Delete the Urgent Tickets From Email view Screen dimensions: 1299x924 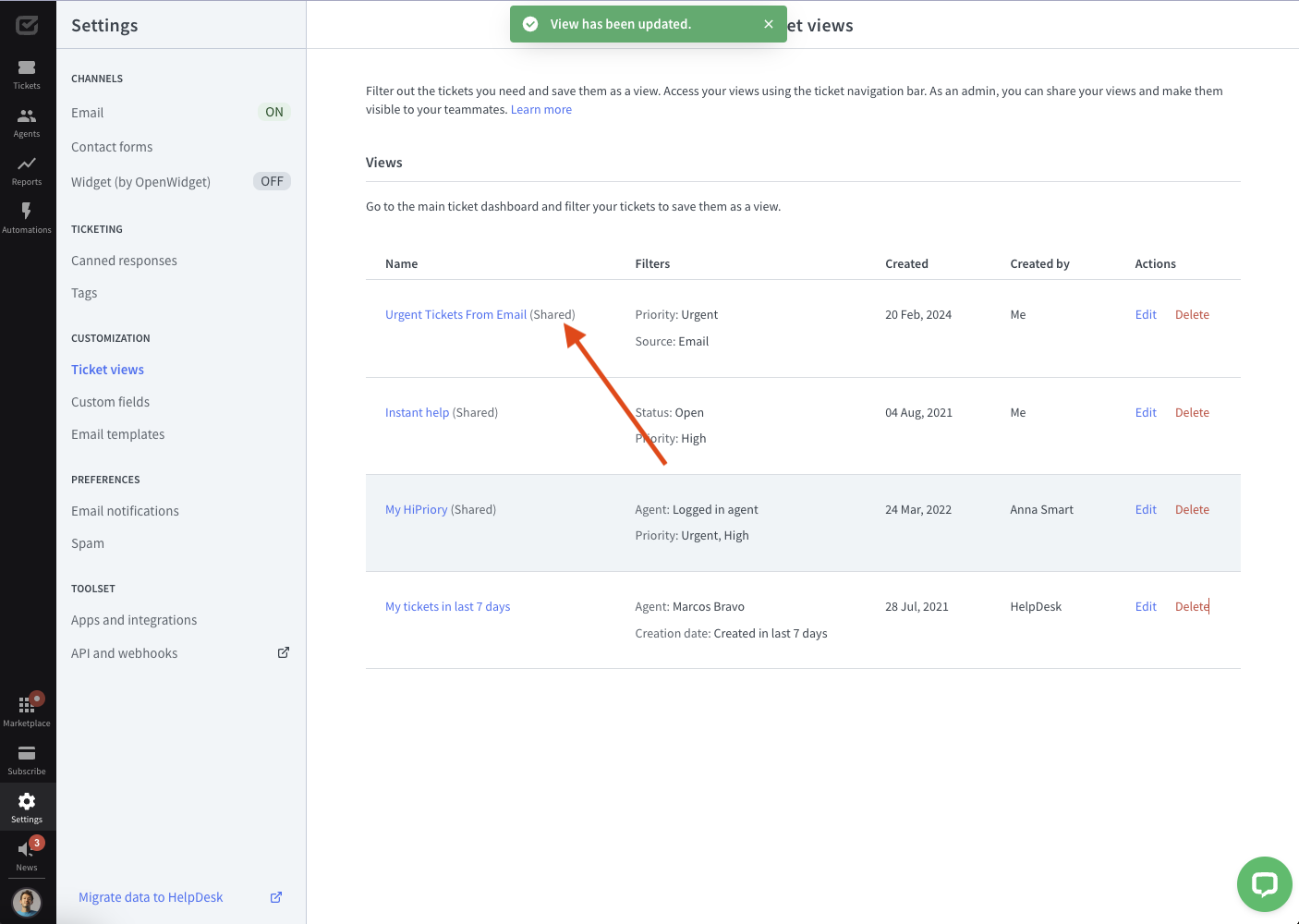pos(1192,314)
